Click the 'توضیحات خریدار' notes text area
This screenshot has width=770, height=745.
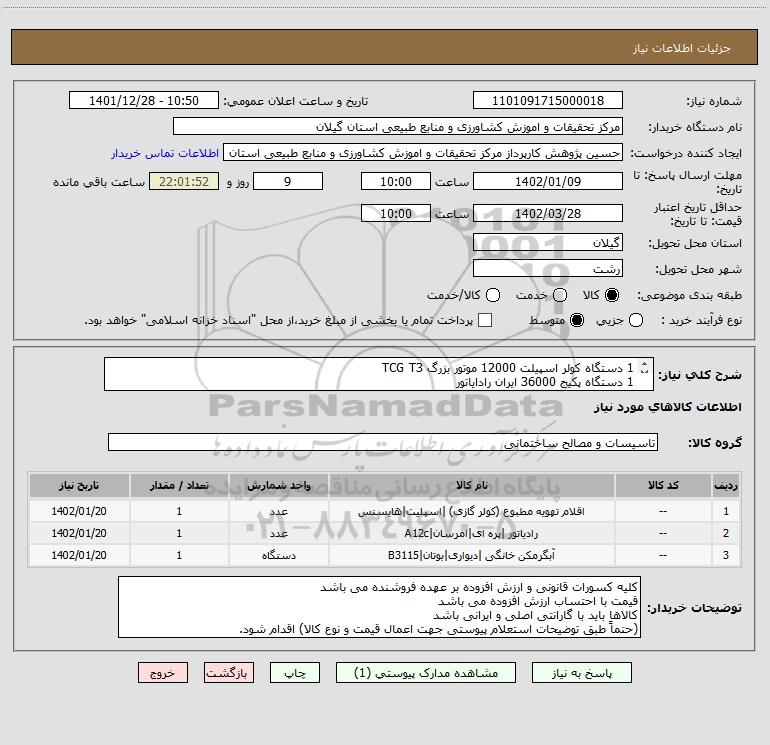point(379,607)
